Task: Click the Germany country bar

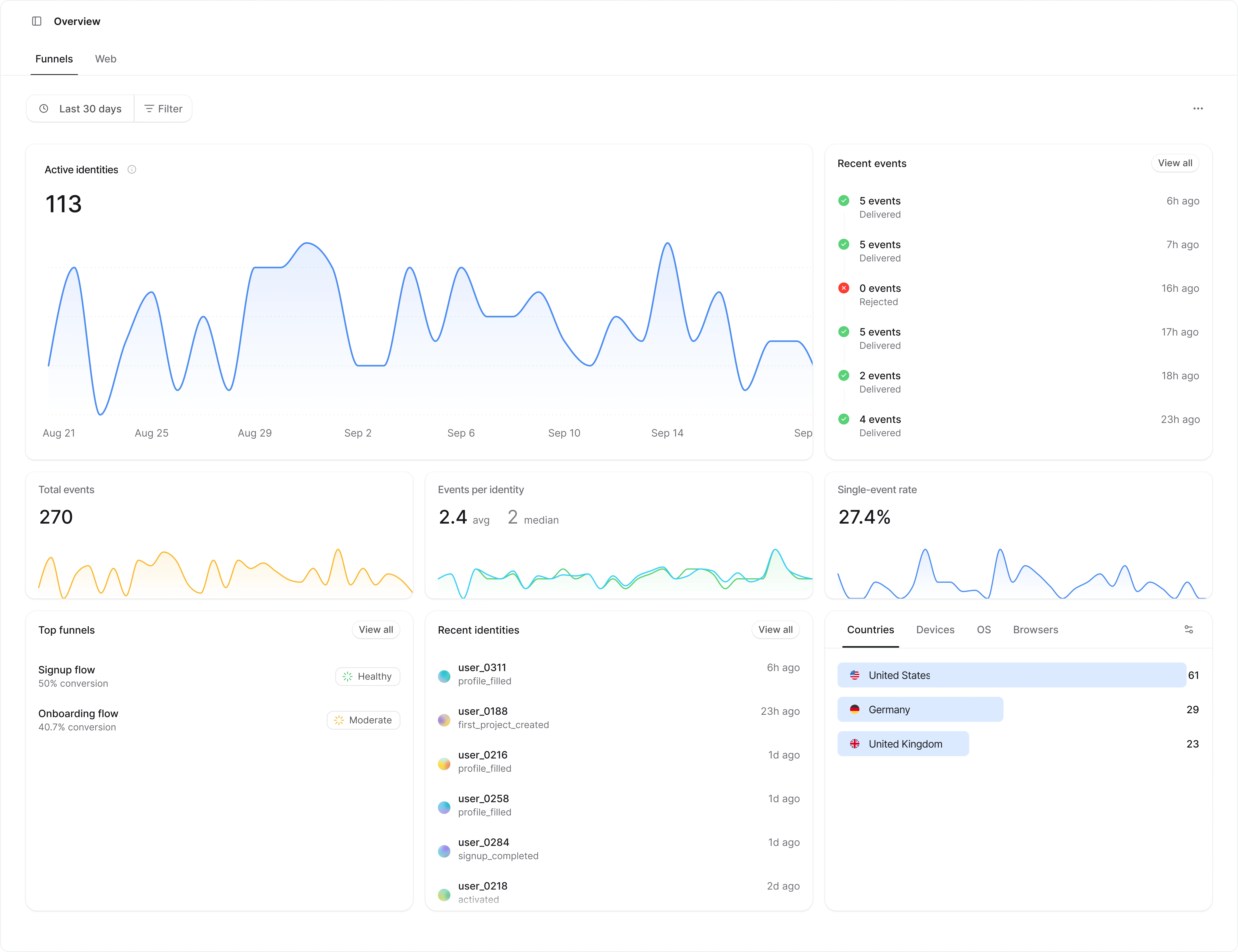Action: 920,710
